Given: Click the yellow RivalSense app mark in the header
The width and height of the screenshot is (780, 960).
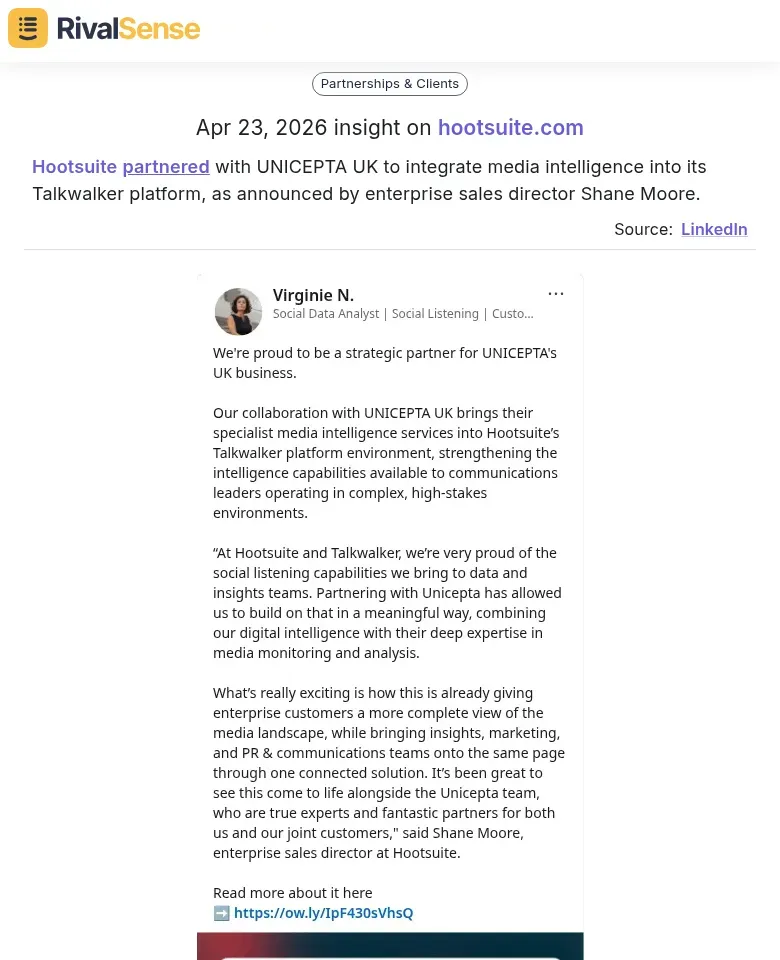Looking at the screenshot, I should click(x=27, y=27).
